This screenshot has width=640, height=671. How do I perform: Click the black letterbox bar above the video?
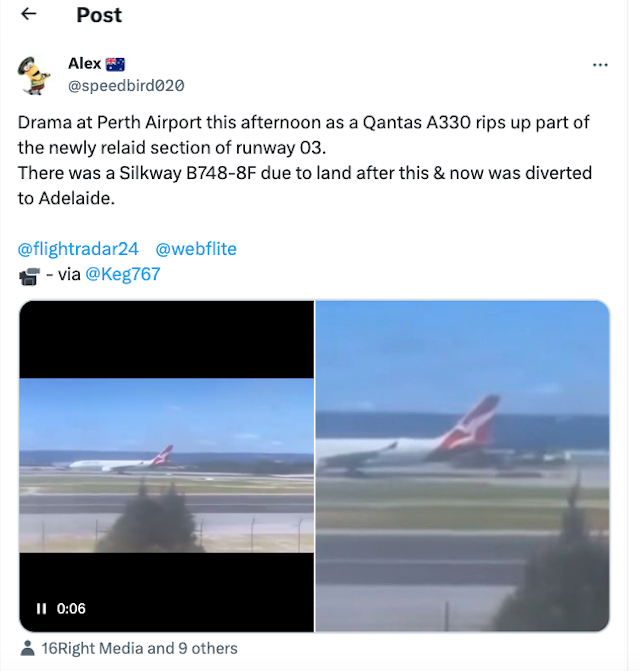pos(166,339)
